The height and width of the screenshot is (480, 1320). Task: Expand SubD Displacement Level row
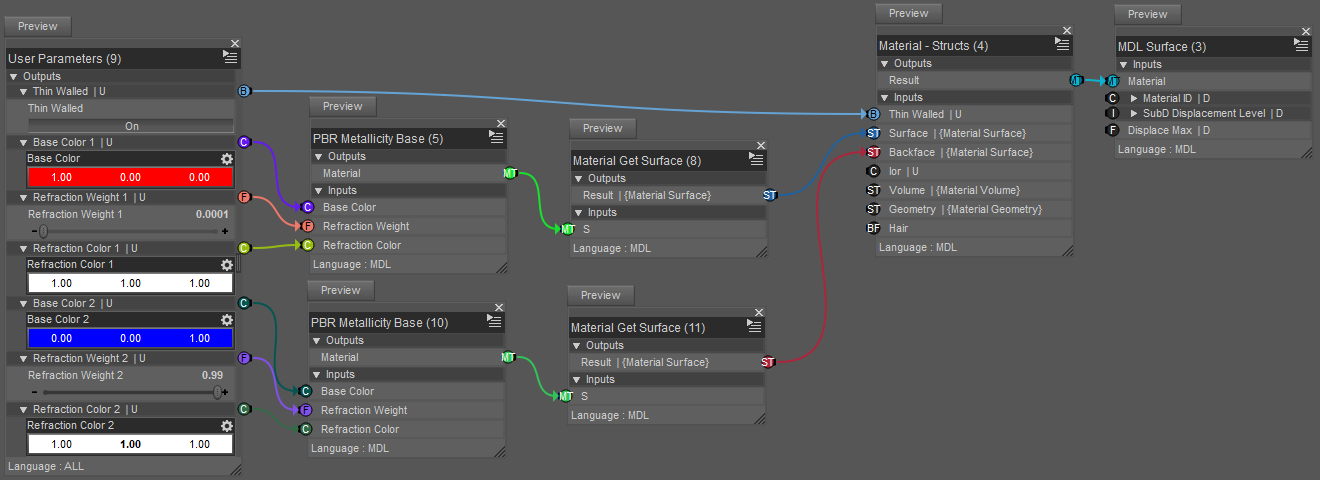(1134, 113)
